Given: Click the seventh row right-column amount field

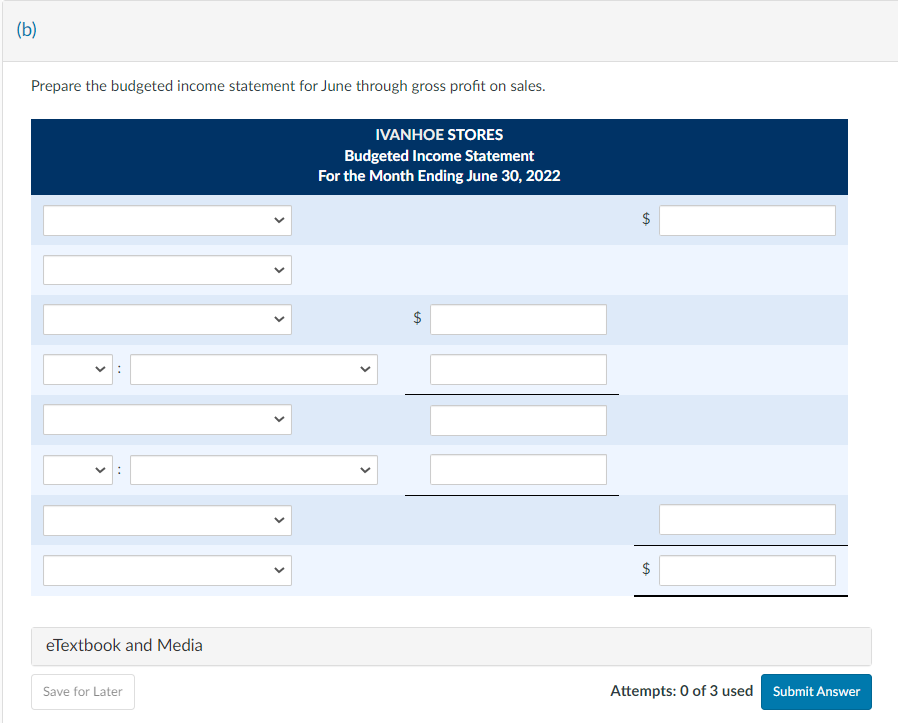Looking at the screenshot, I should [x=747, y=520].
